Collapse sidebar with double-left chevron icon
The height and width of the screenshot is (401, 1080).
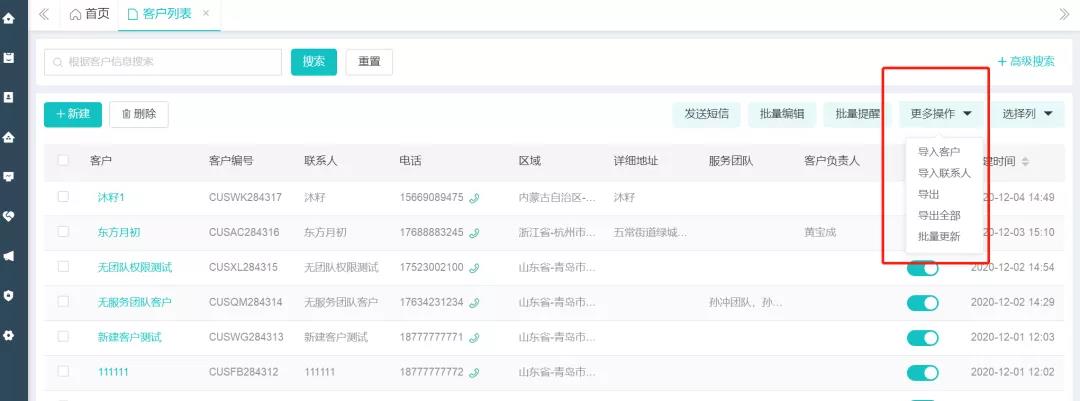44,14
